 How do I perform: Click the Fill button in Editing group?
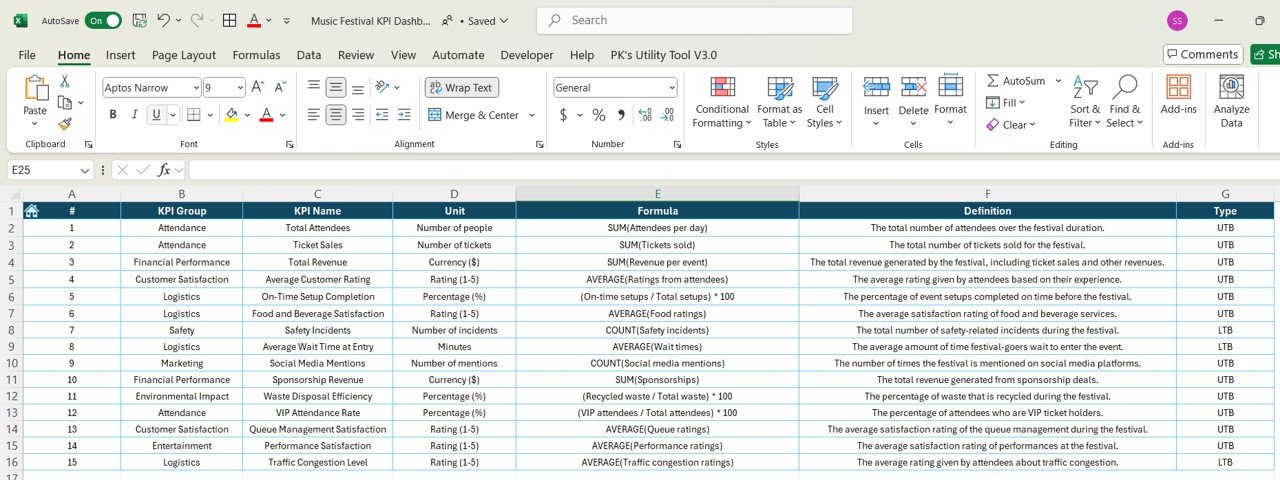tap(1005, 103)
